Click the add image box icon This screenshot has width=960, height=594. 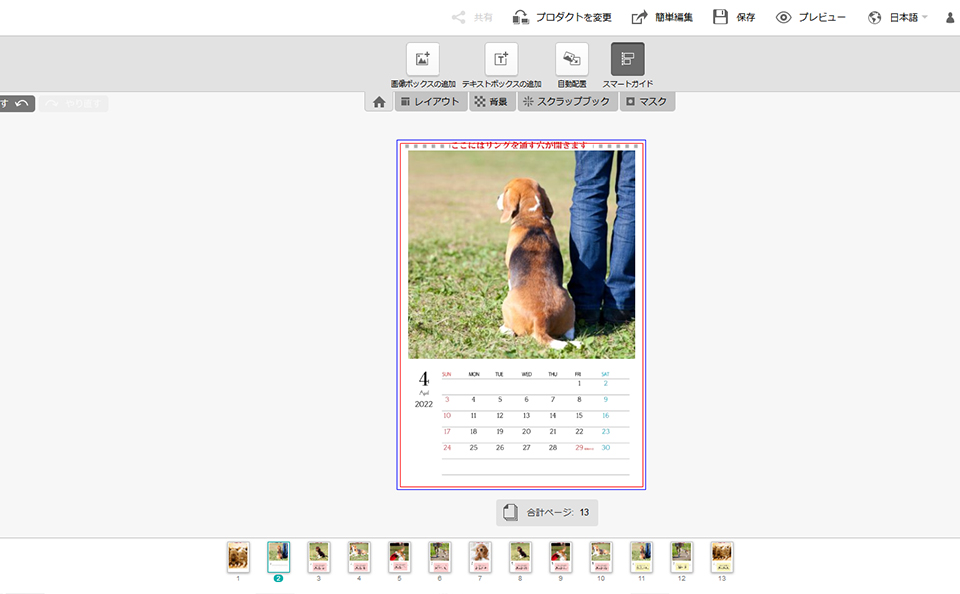tap(422, 59)
